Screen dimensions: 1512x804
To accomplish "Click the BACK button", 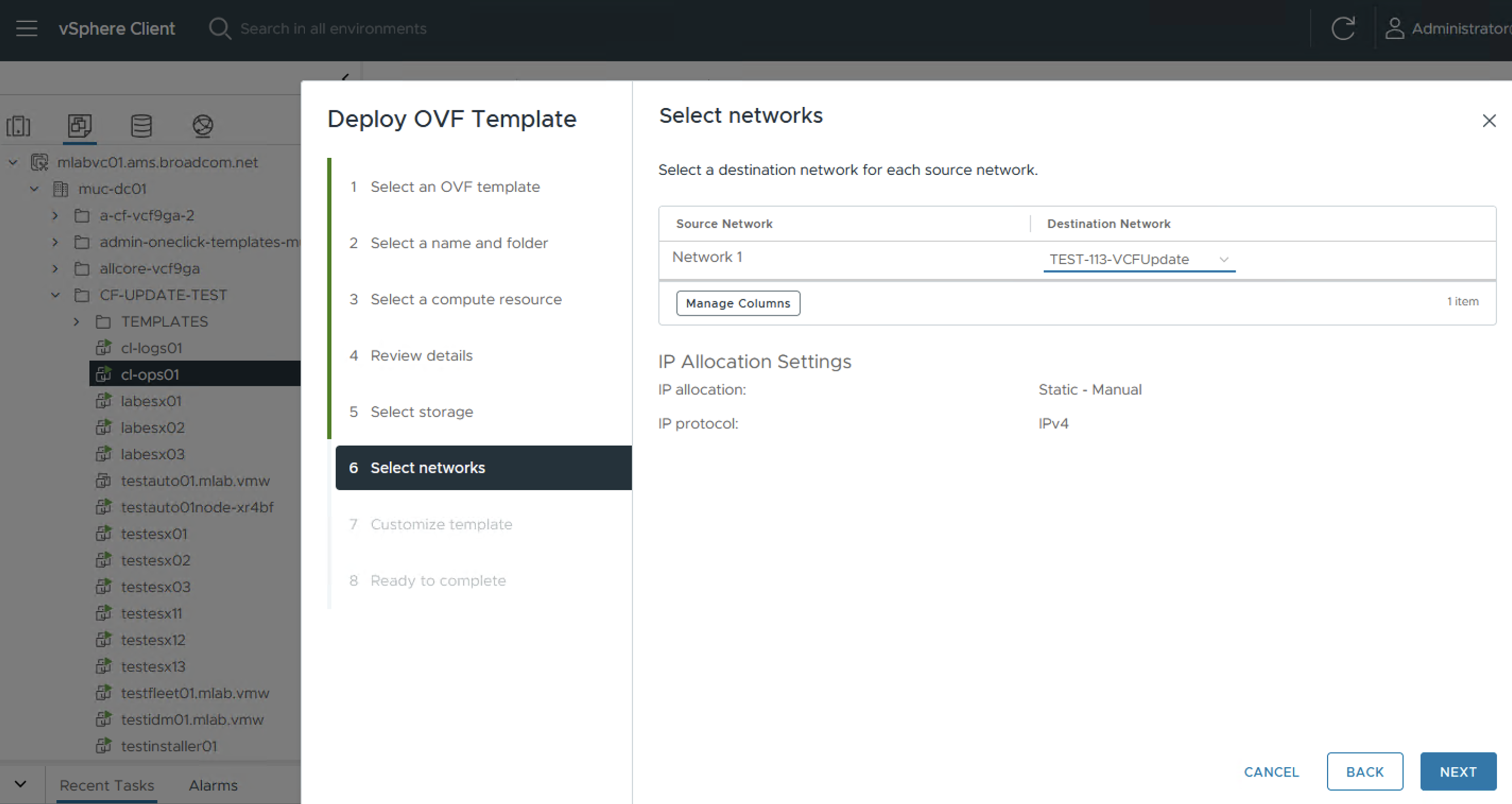I will click(1364, 772).
